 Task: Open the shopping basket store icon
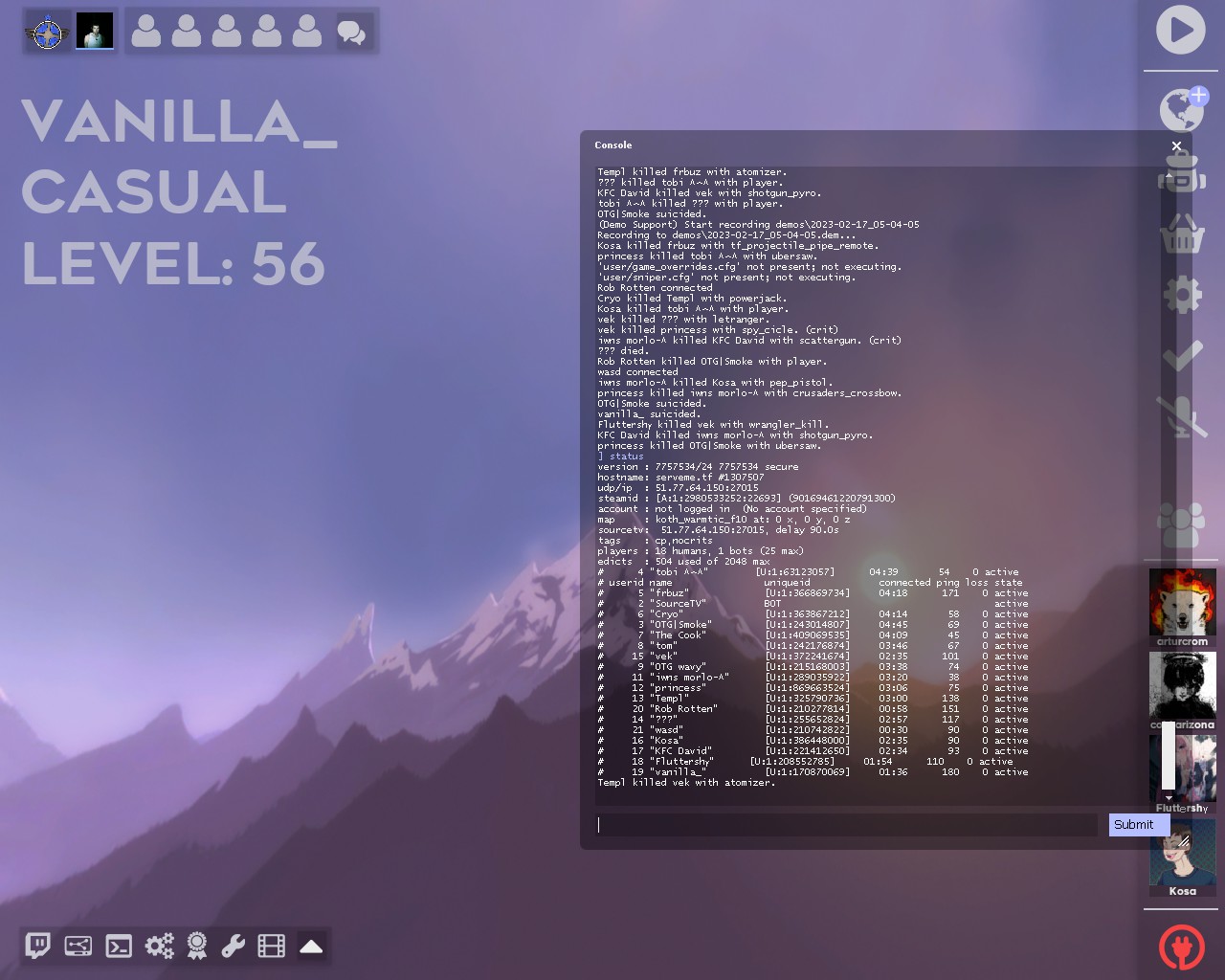[1182, 234]
